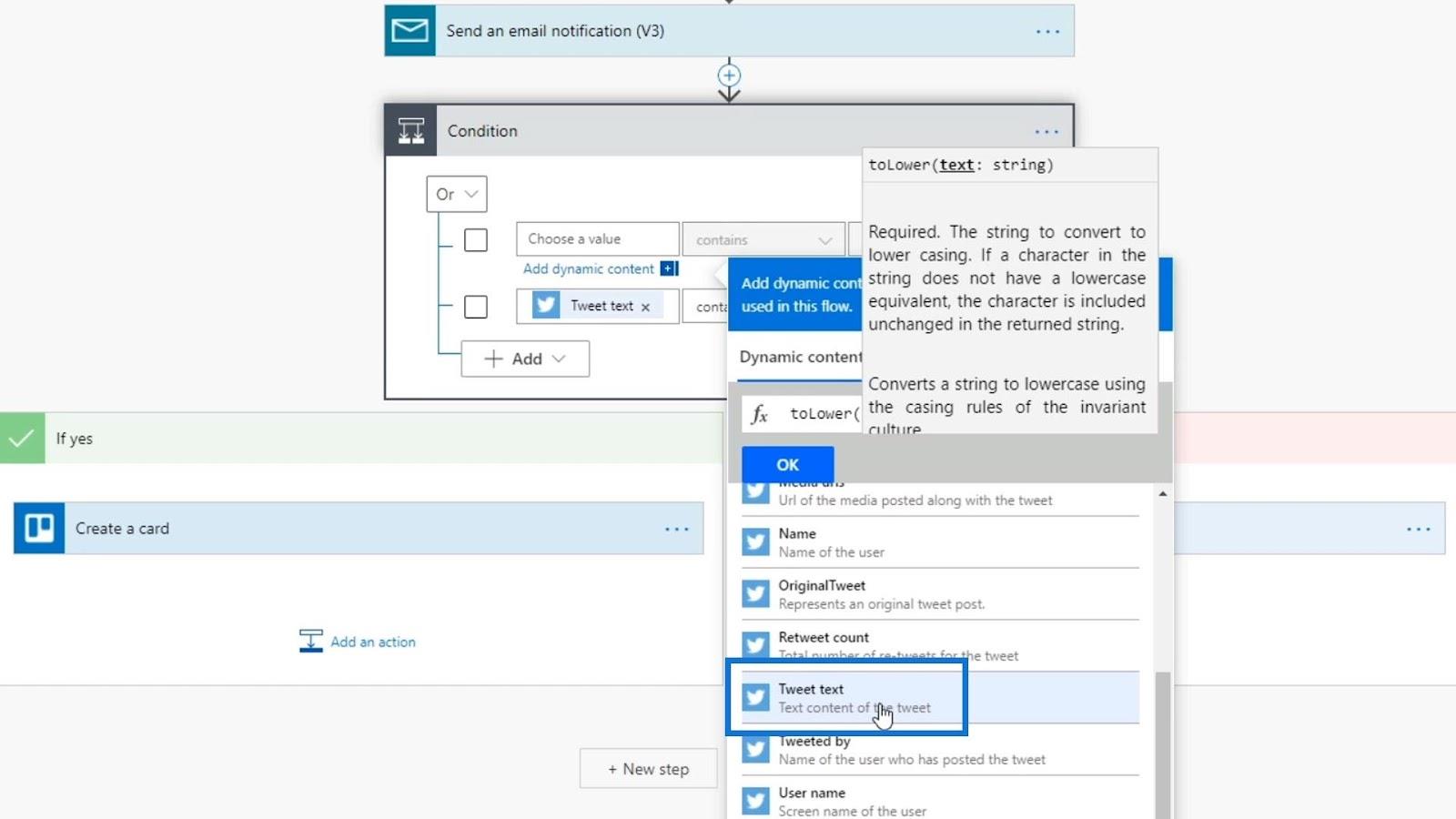Click the scroll up arrow of the dynamic content list
Image resolution: width=1456 pixels, height=819 pixels.
tap(1162, 494)
